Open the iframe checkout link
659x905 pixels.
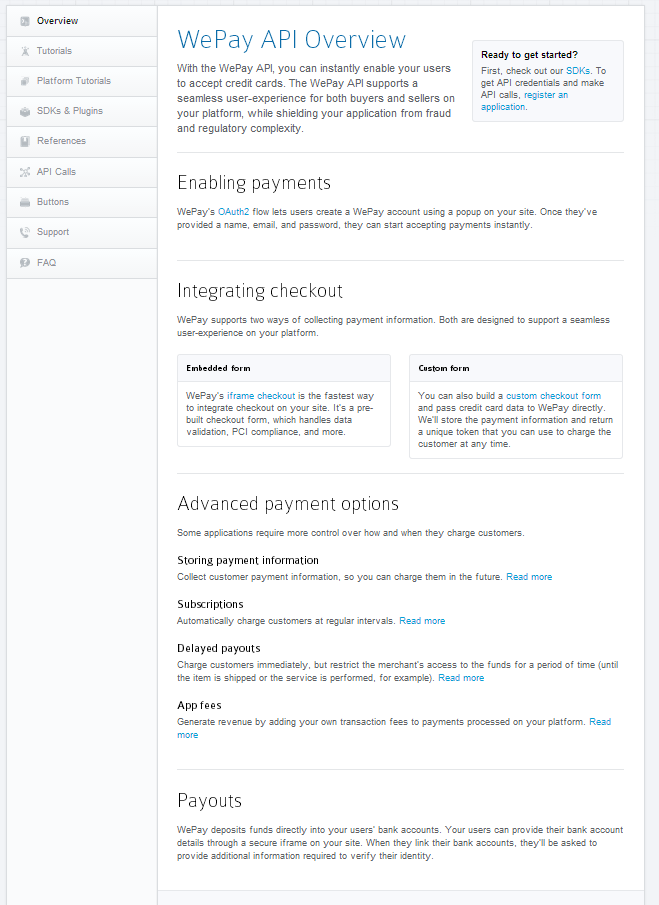(261, 396)
